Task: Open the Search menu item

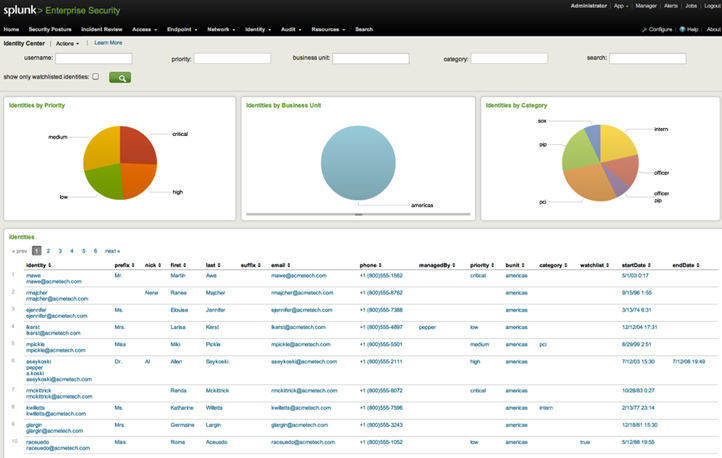Action: (x=364, y=29)
